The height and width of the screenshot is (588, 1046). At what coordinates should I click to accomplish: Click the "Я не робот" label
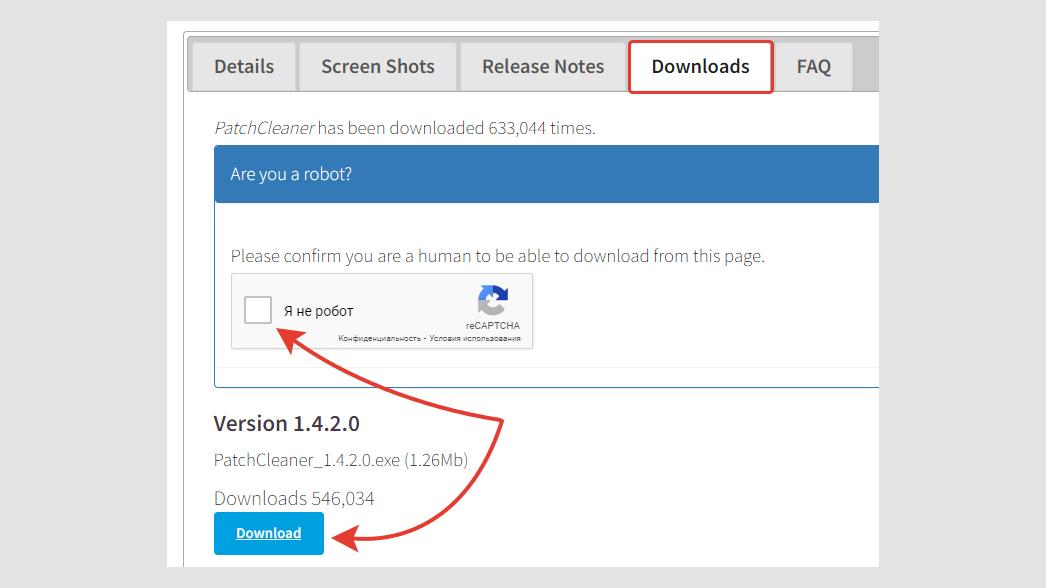click(318, 311)
